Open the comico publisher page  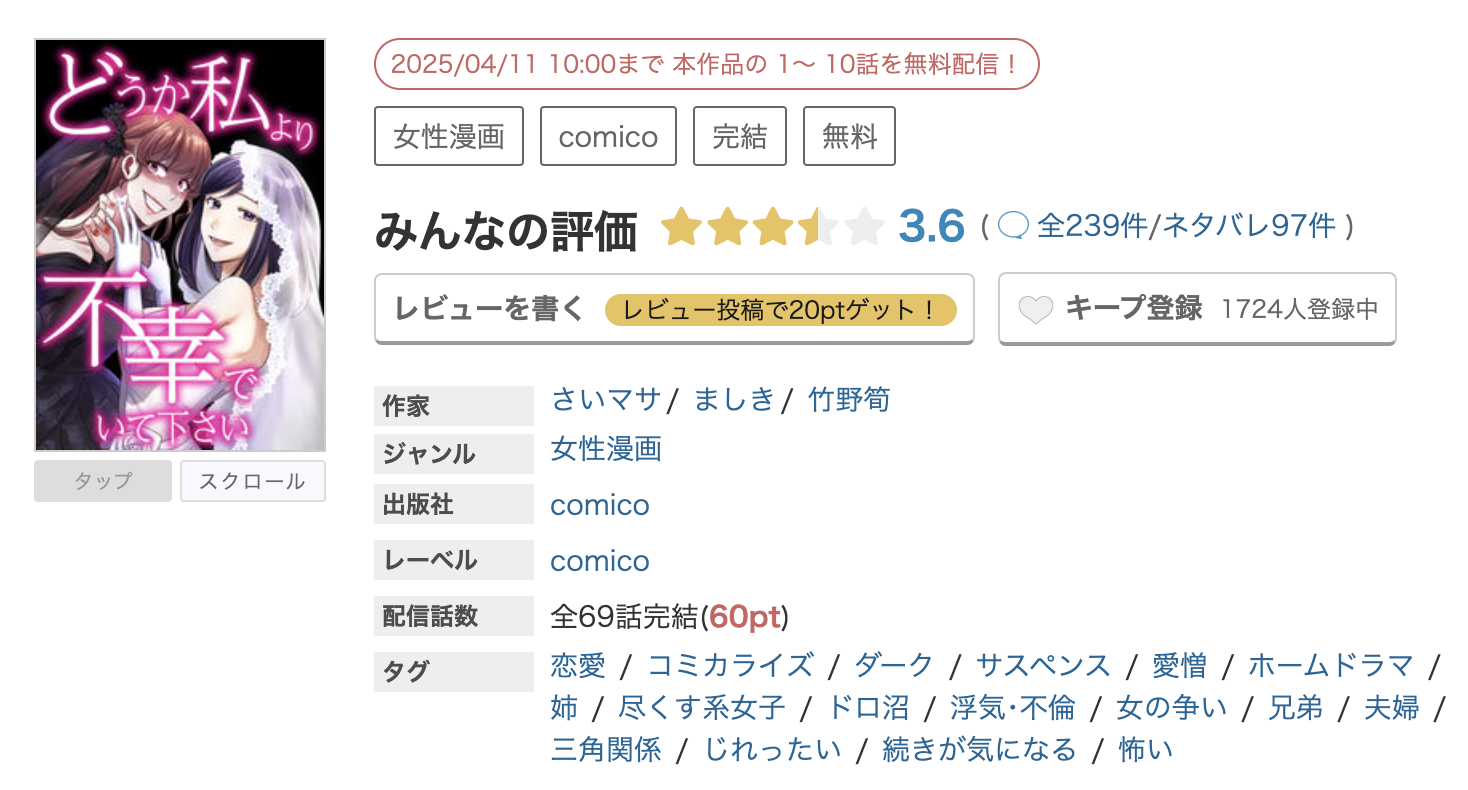point(600,505)
